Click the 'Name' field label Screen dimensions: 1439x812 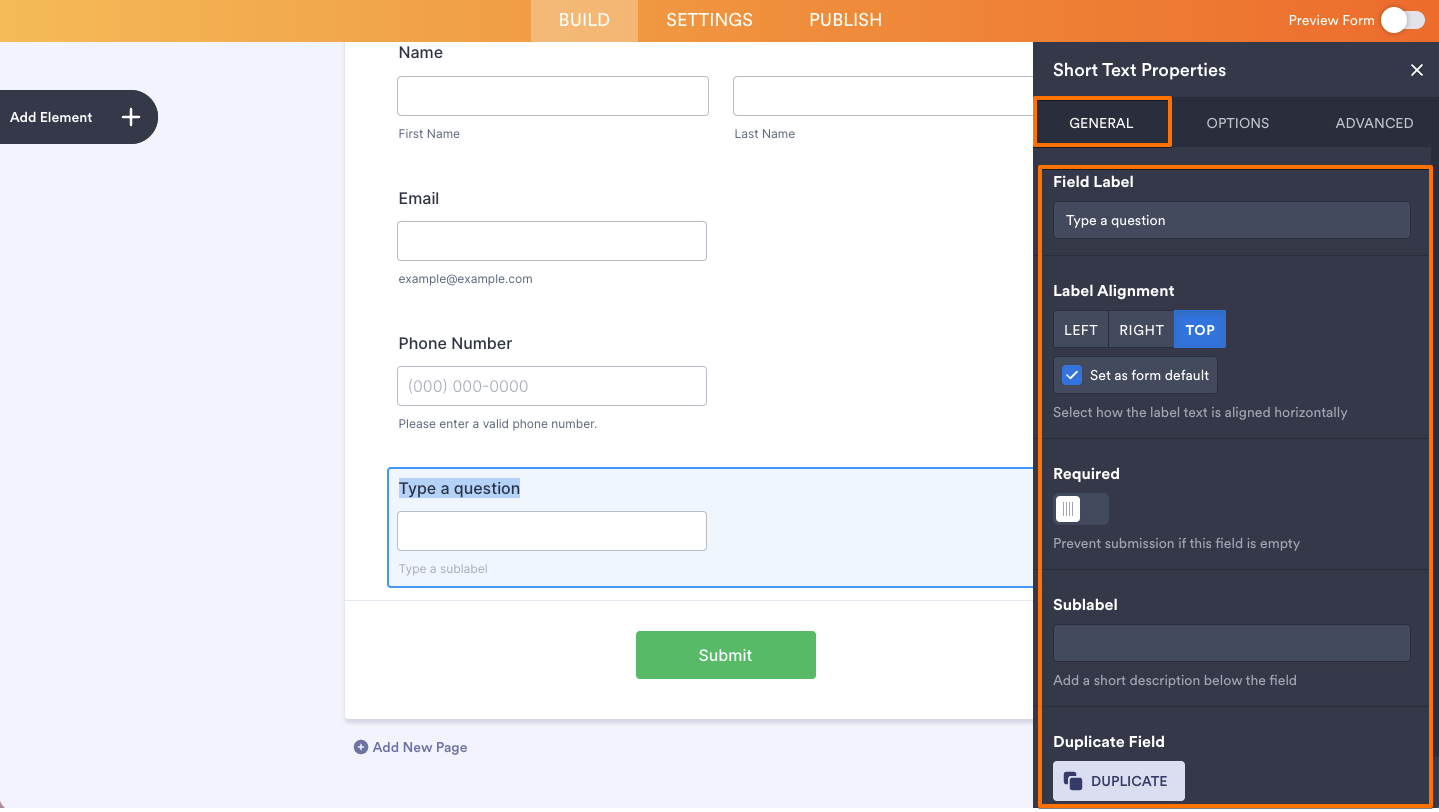pyautogui.click(x=420, y=52)
